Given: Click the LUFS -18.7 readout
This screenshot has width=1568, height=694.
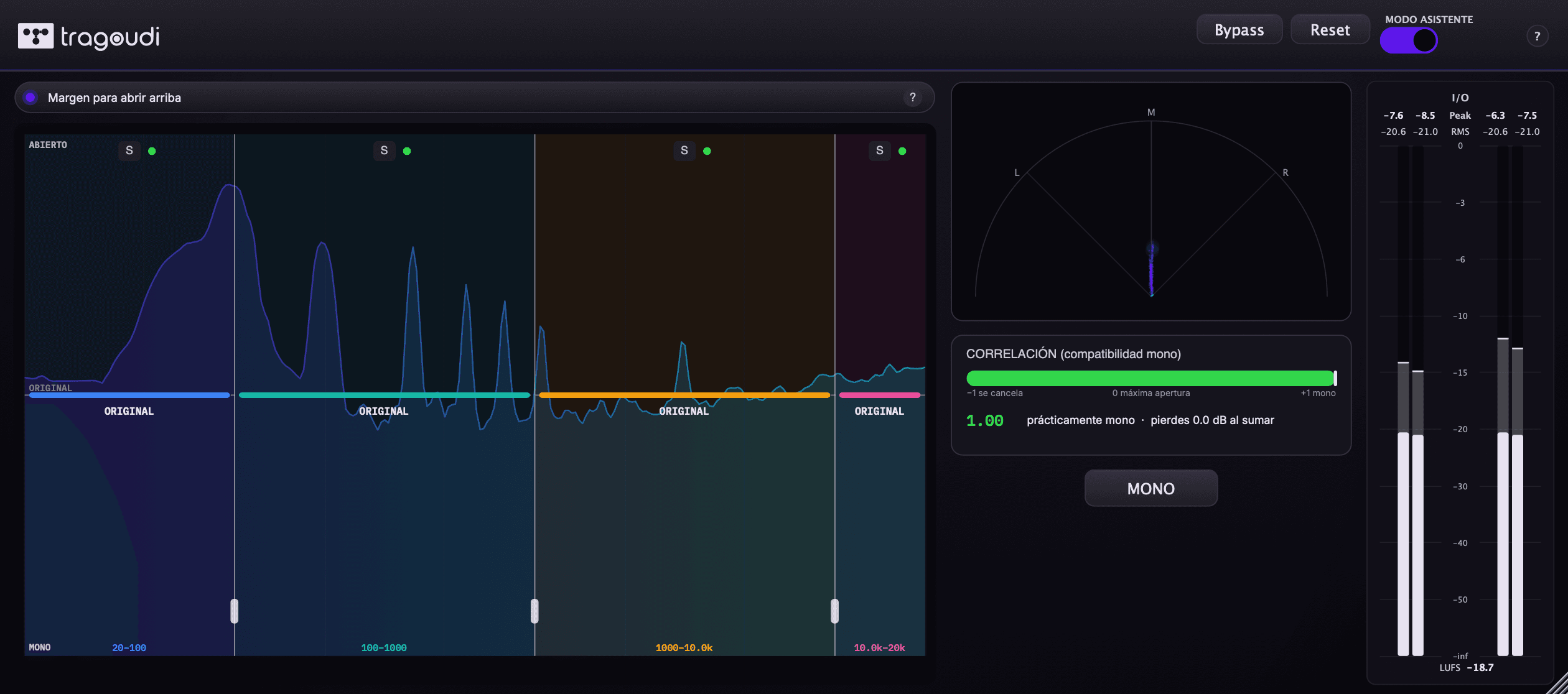Looking at the screenshot, I should coord(1467,667).
